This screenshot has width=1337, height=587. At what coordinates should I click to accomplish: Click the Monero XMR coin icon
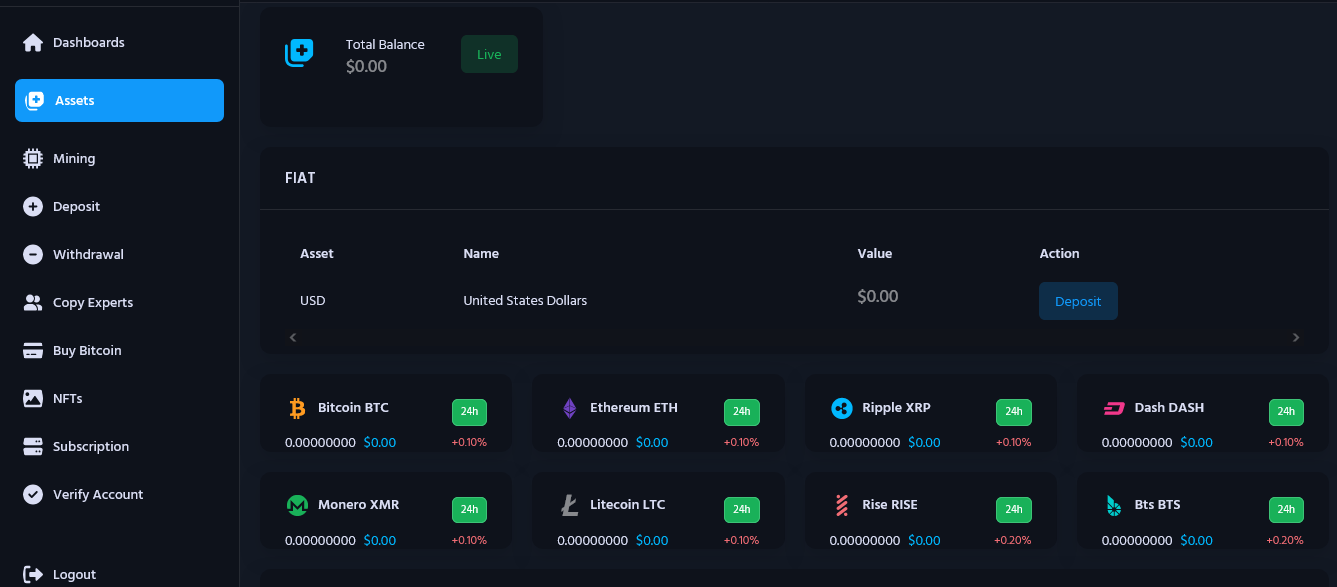296,505
